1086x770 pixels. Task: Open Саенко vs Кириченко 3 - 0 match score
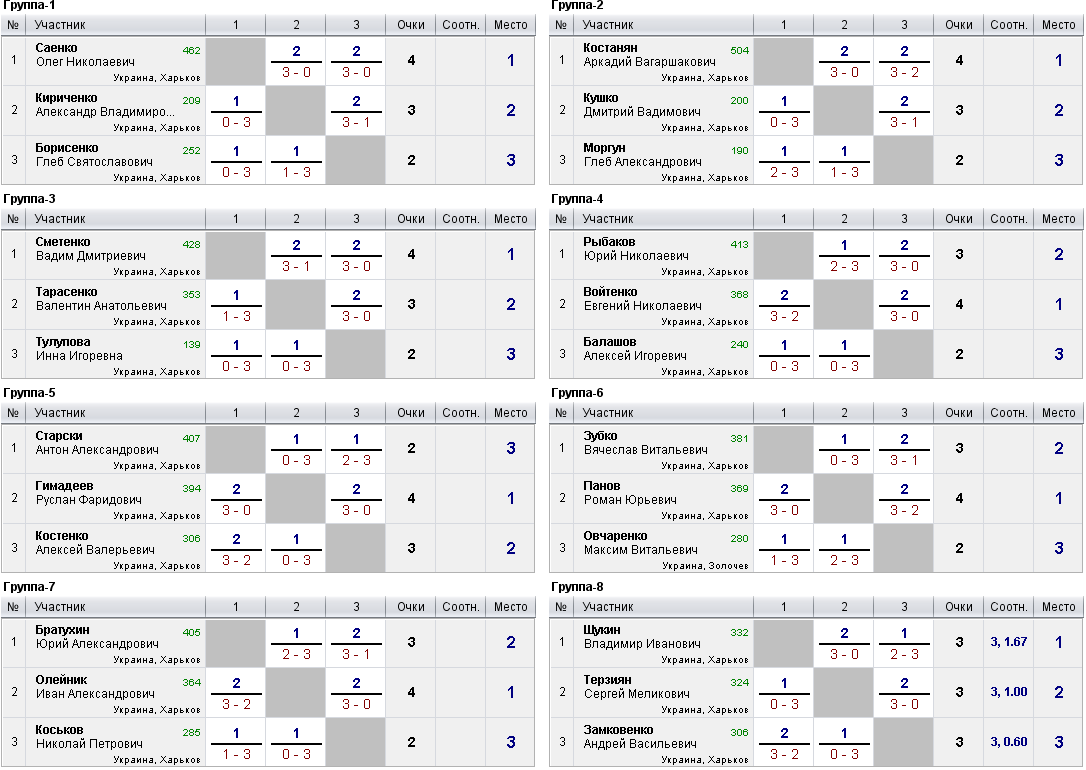[296, 72]
